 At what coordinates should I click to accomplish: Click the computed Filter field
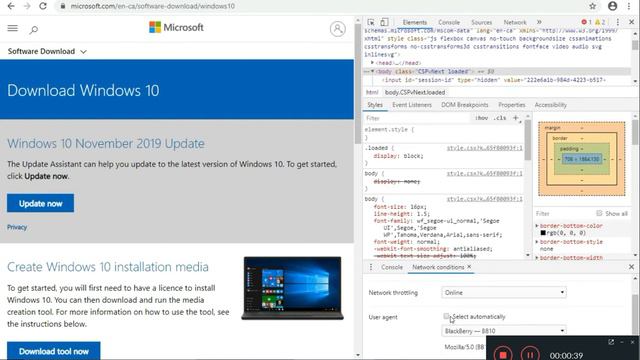click(563, 213)
